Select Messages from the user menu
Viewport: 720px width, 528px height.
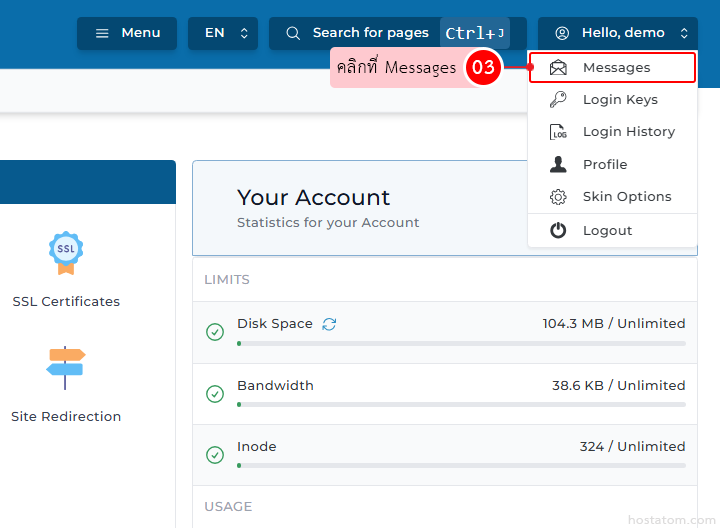click(x=616, y=68)
